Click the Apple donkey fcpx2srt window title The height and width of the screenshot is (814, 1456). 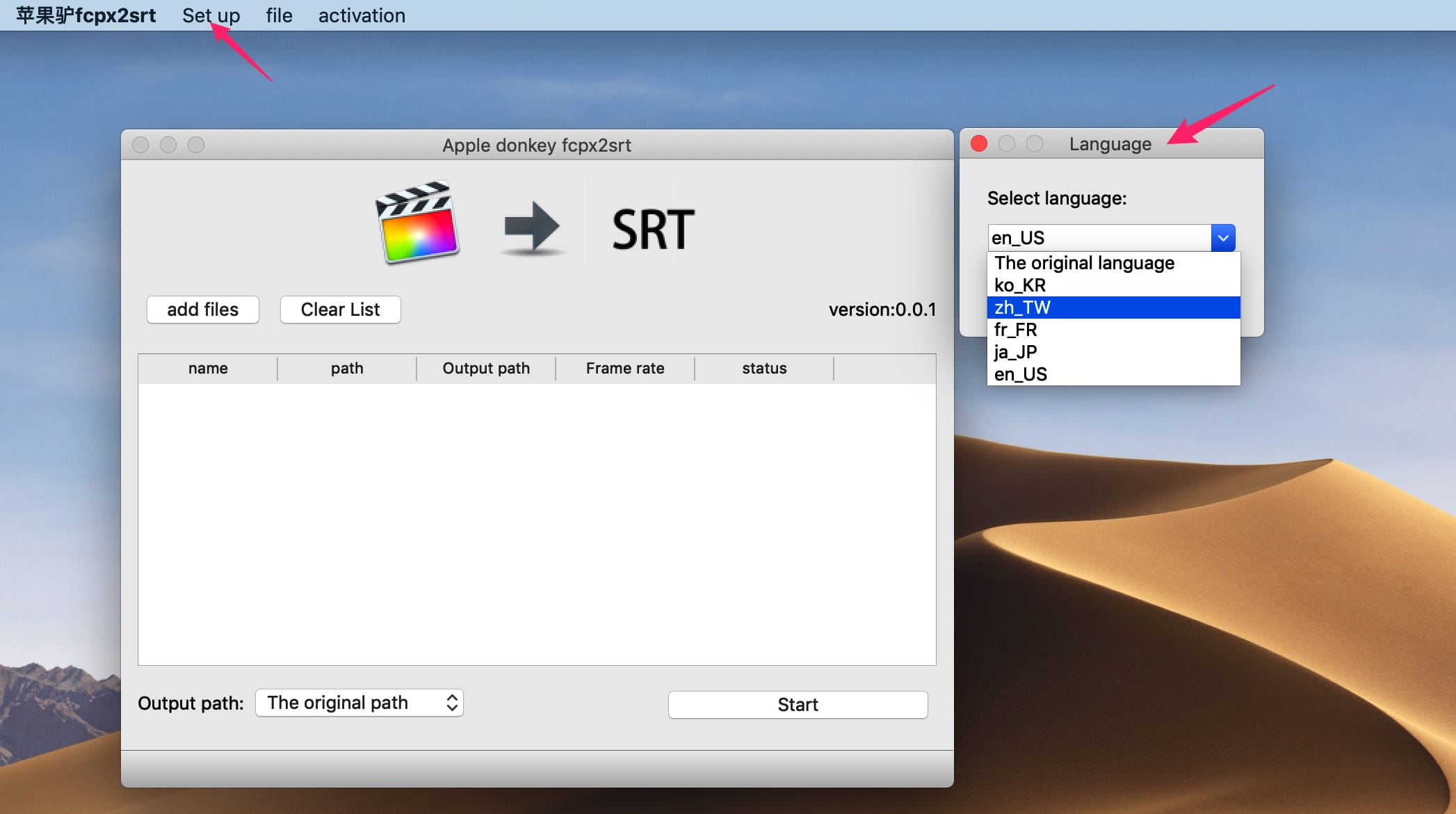pos(537,145)
